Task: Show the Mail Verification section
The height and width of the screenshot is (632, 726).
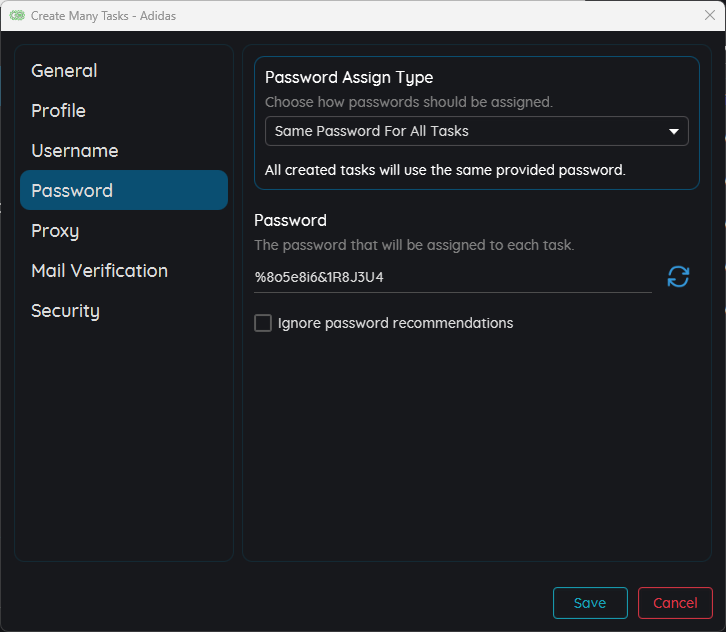Action: (99, 271)
